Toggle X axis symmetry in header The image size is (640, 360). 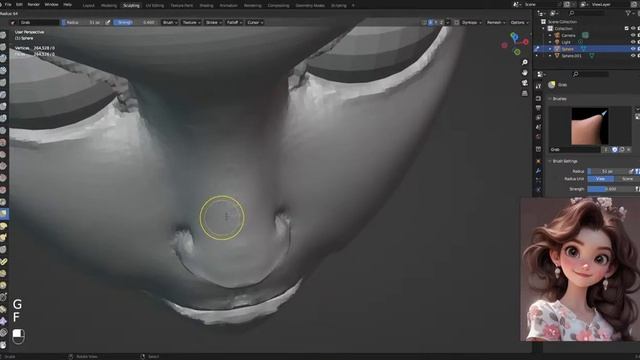click(431, 22)
